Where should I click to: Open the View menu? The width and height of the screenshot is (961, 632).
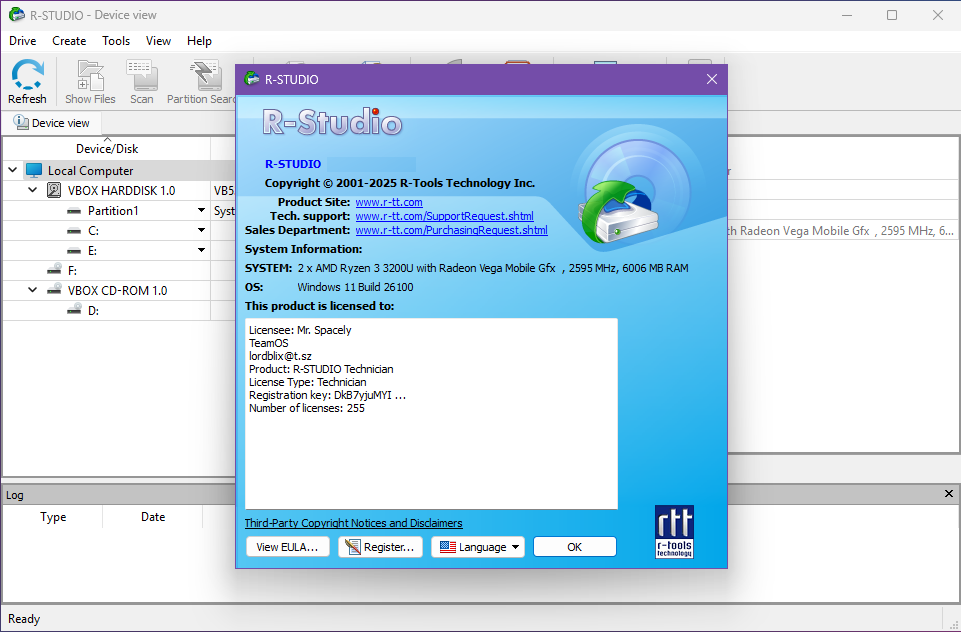coord(158,41)
